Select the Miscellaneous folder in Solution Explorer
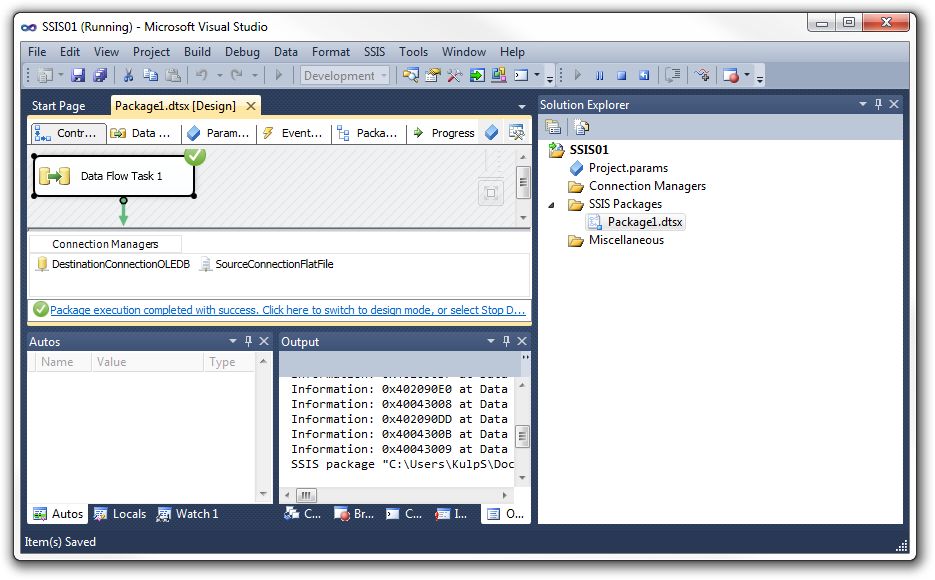Image resolution: width=935 pixels, height=580 pixels. click(x=617, y=240)
